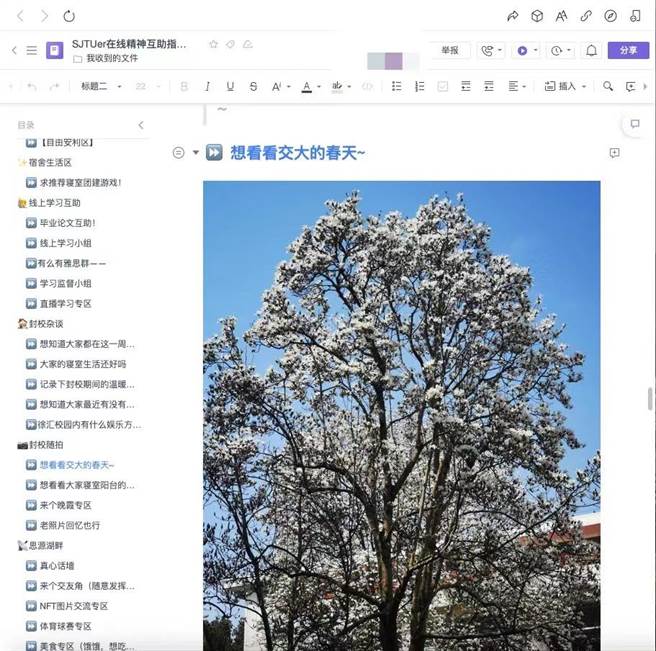The image size is (656, 651).
Task: Insert a checkbox task list
Action: (442, 87)
